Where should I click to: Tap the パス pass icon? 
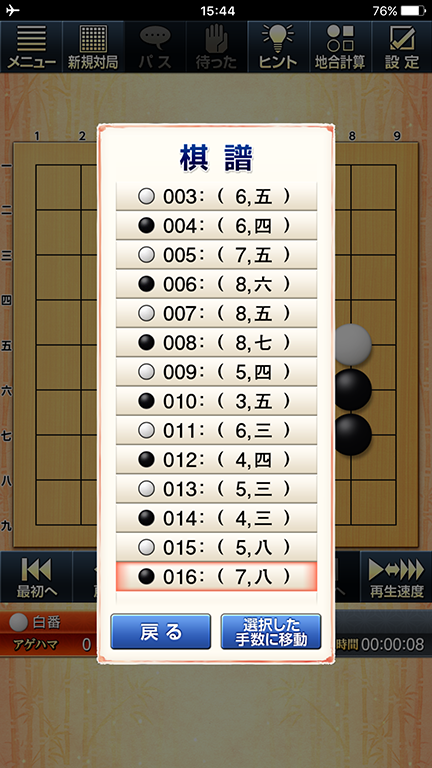coord(155,47)
